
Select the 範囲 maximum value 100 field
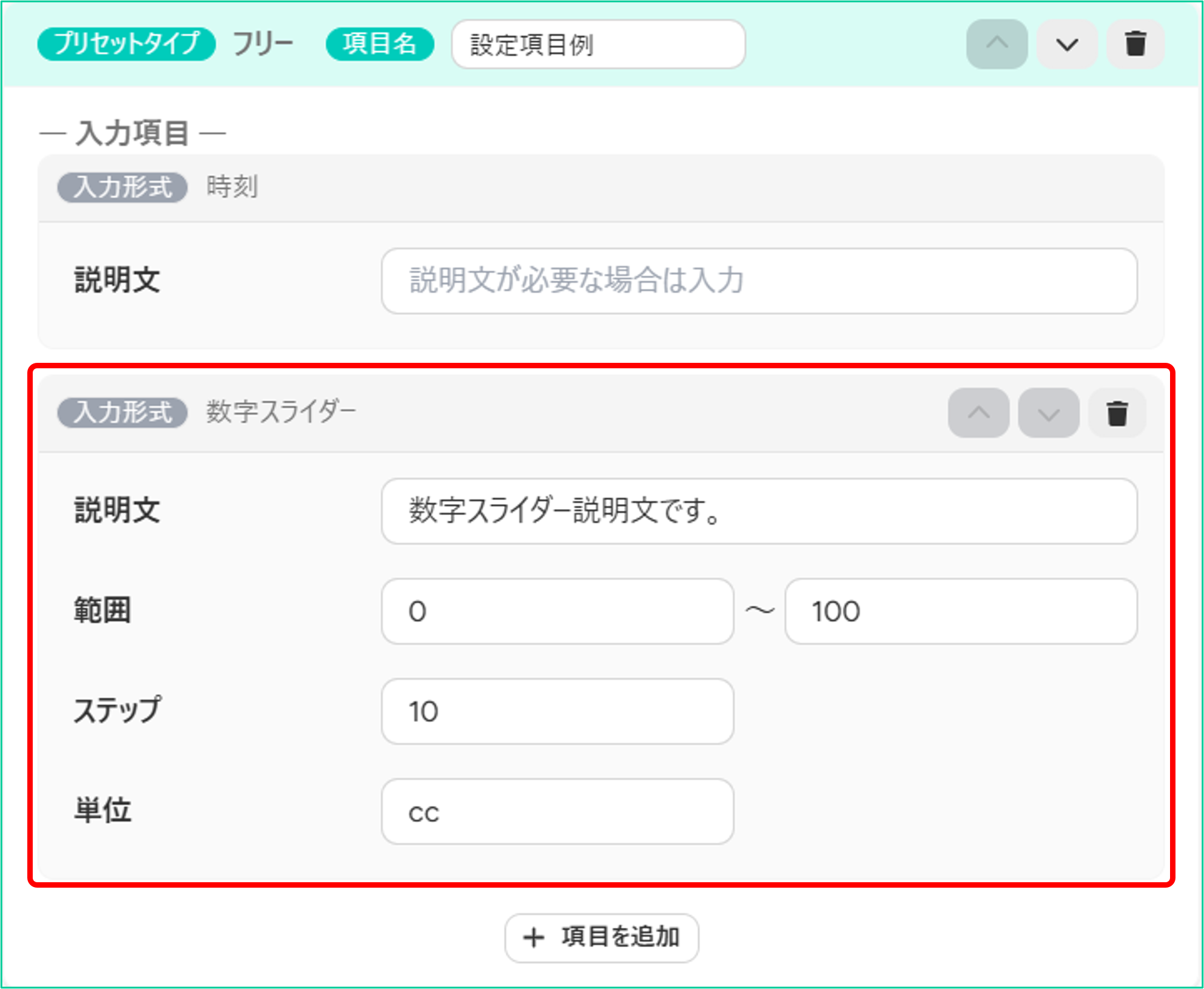pos(961,611)
